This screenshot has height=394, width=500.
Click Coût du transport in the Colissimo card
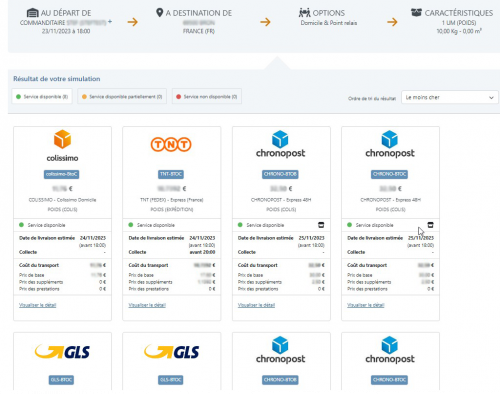tap(39, 265)
